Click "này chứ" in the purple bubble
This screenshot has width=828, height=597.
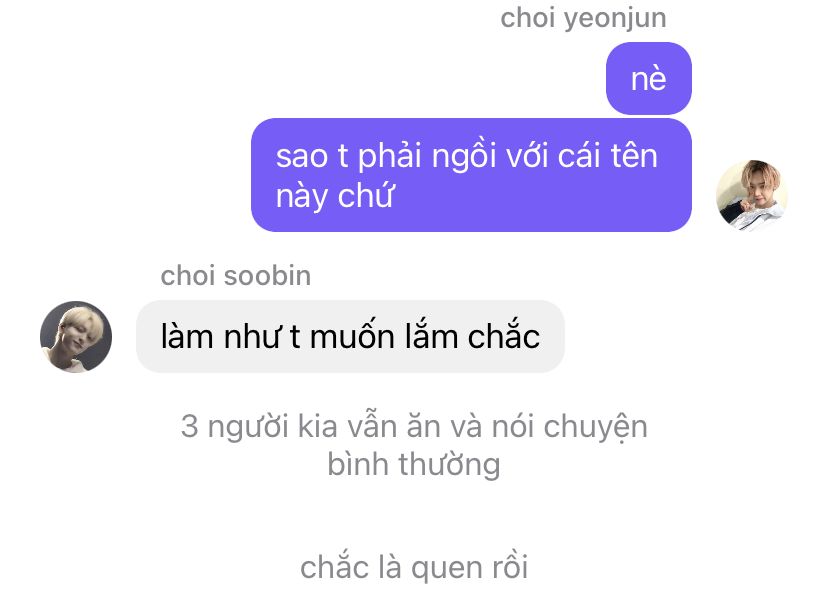click(x=335, y=196)
